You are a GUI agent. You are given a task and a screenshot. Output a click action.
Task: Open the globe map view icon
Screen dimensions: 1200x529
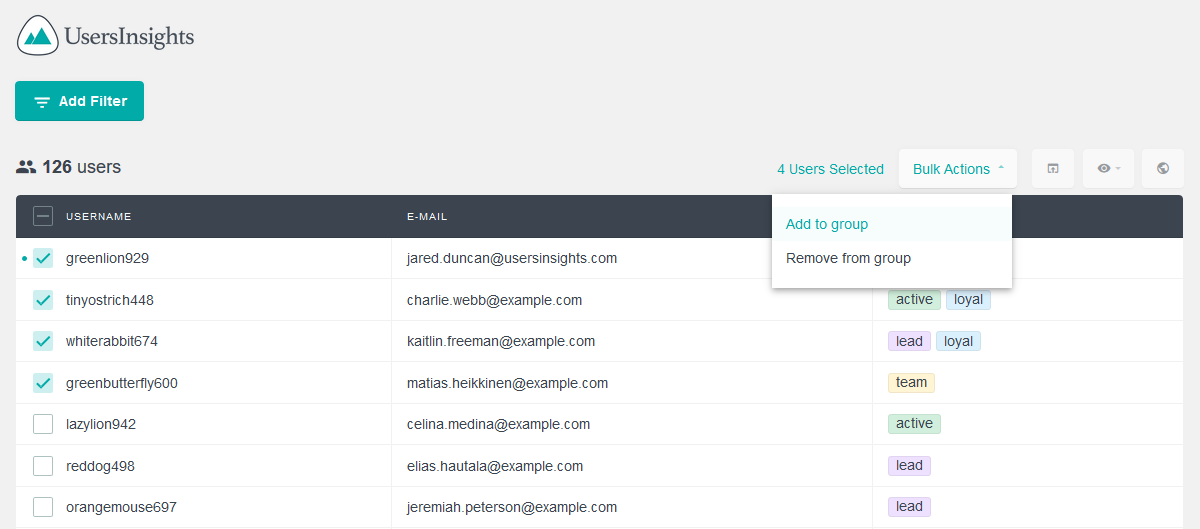[1163, 169]
